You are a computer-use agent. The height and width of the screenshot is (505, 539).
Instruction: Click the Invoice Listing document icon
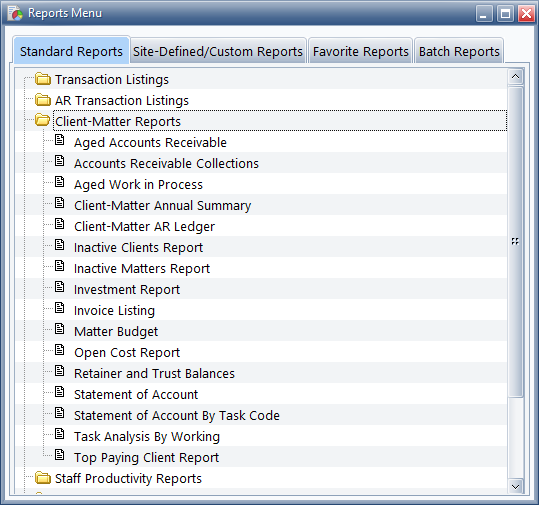60,308
